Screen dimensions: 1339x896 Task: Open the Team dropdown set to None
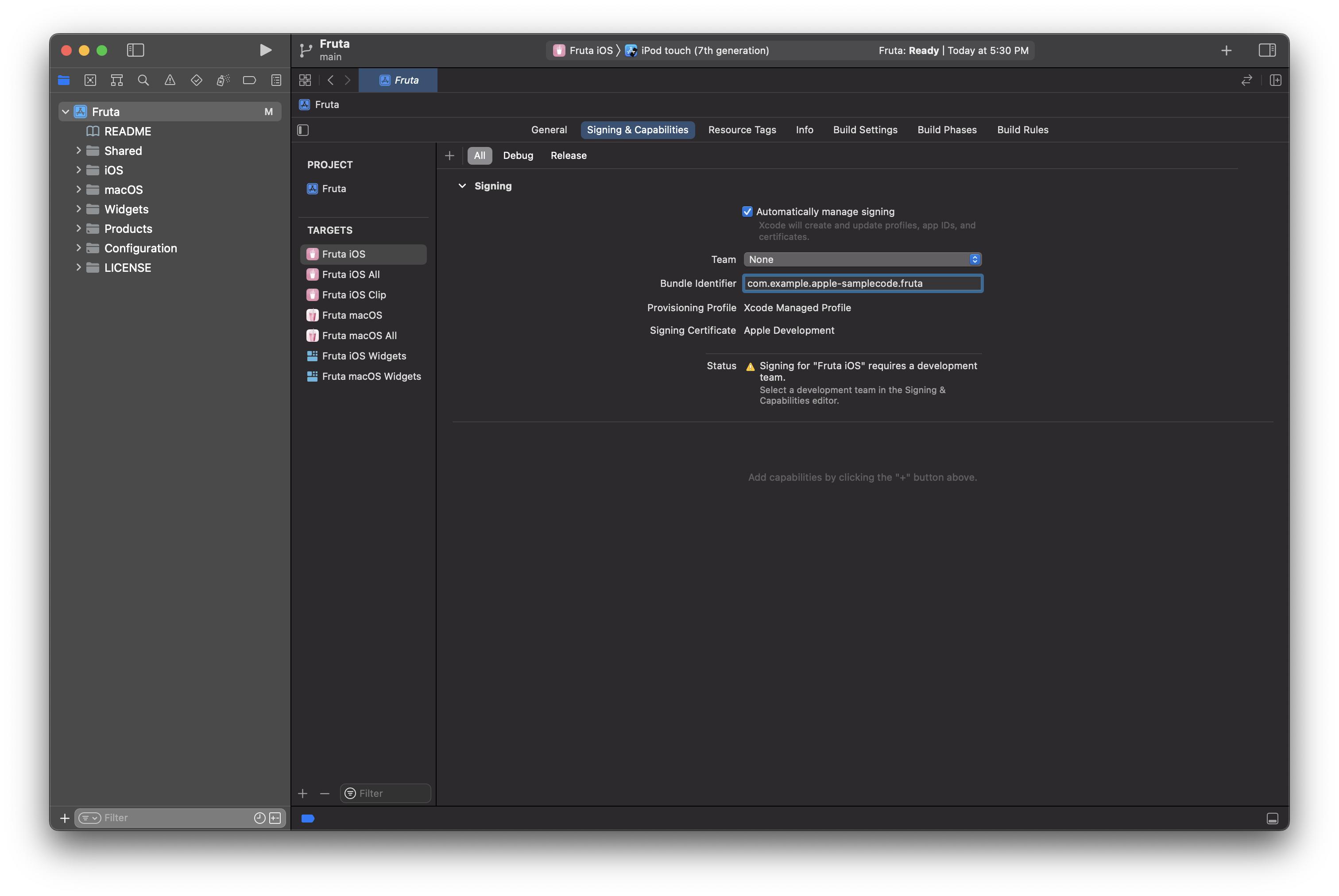863,259
